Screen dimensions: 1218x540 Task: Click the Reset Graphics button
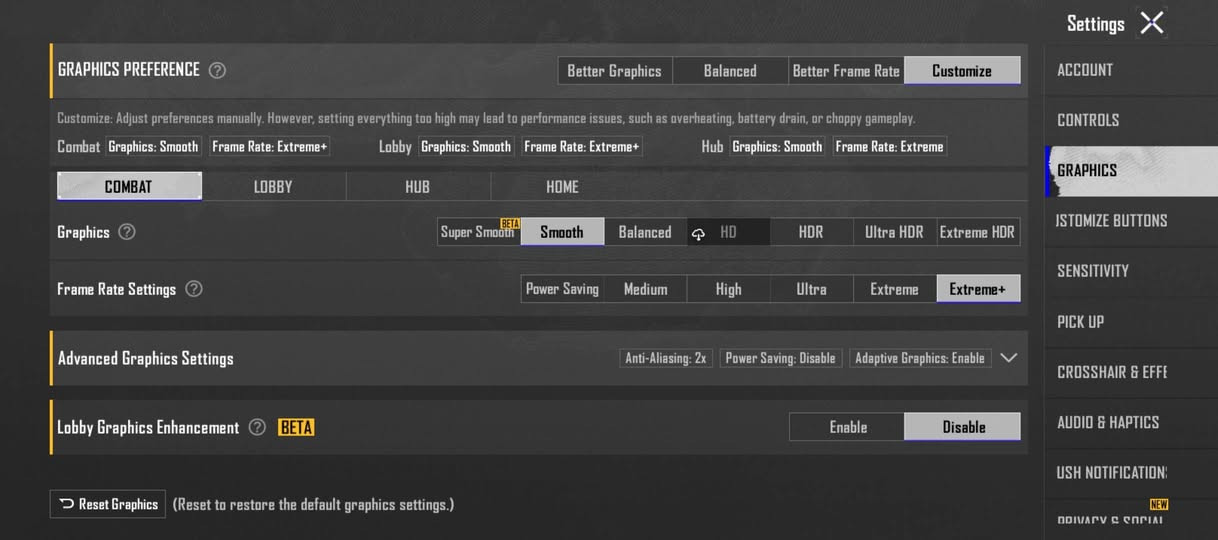click(x=108, y=504)
